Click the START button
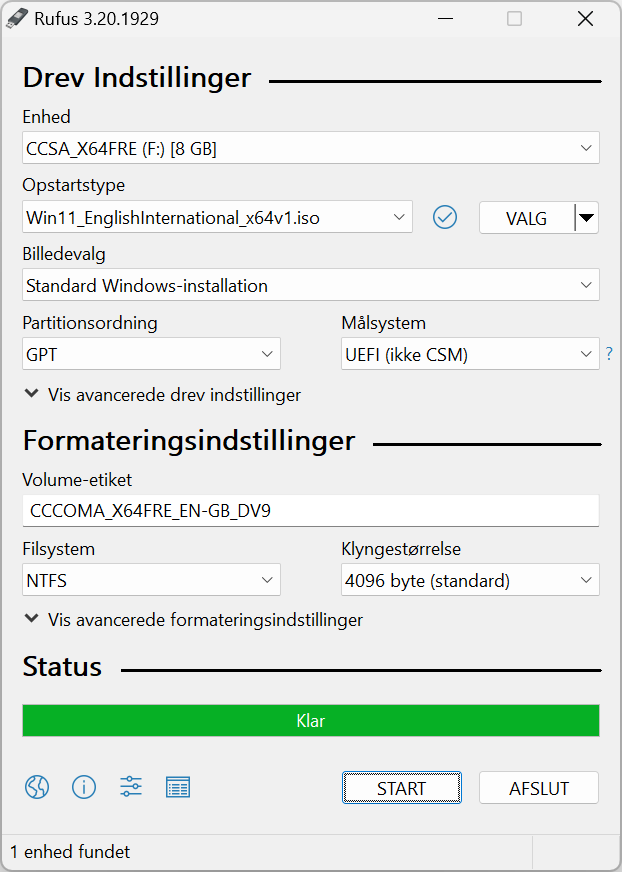The width and height of the screenshot is (622, 872). (x=402, y=787)
